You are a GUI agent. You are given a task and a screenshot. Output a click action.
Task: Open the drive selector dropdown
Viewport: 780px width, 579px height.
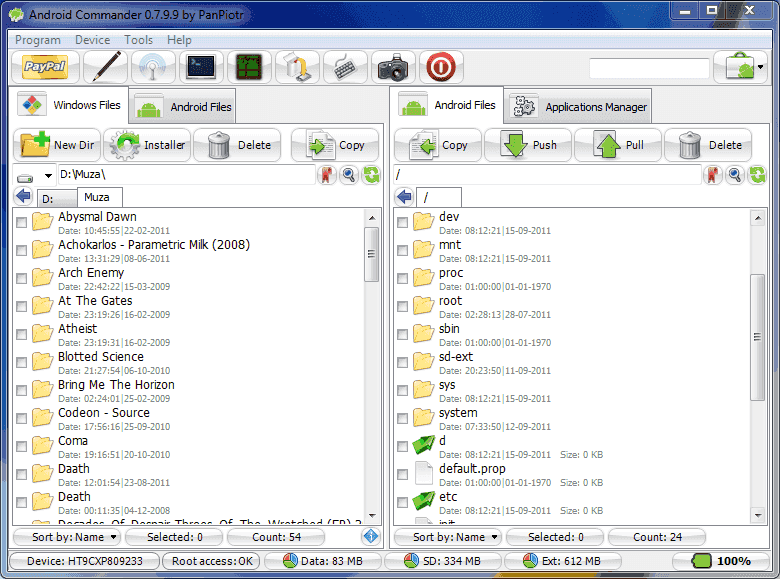pyautogui.click(x=34, y=175)
